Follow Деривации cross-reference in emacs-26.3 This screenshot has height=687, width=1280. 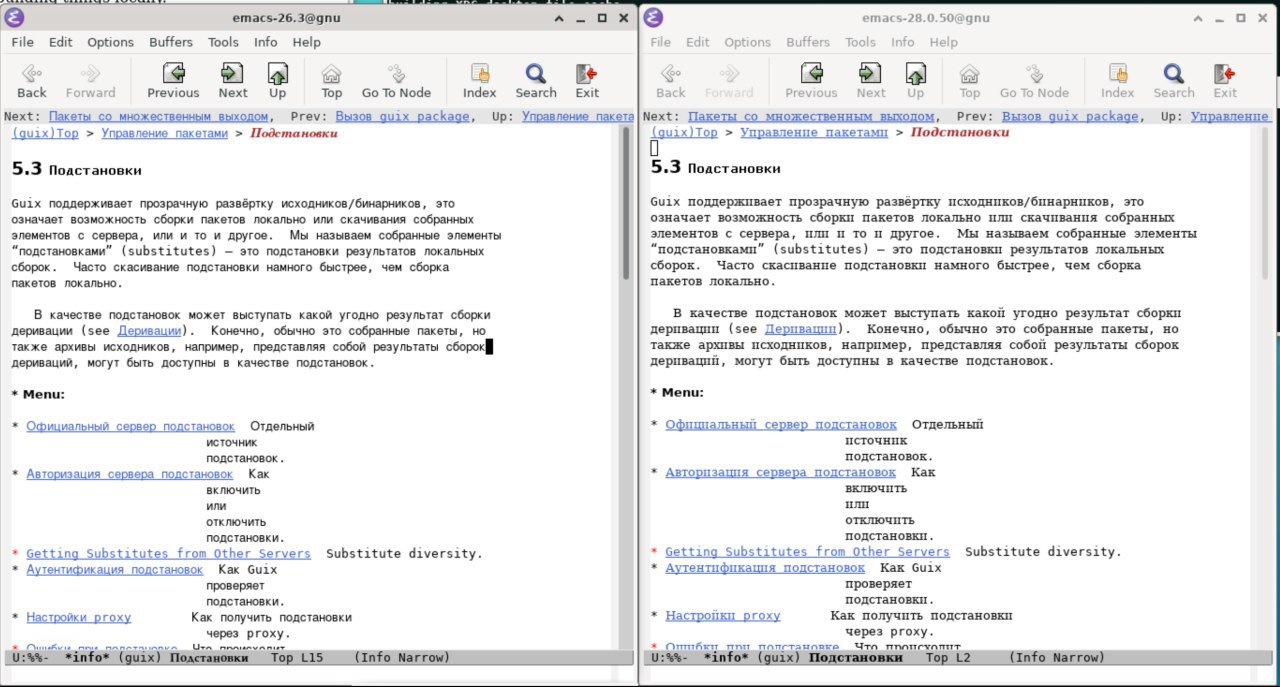[x=150, y=330]
